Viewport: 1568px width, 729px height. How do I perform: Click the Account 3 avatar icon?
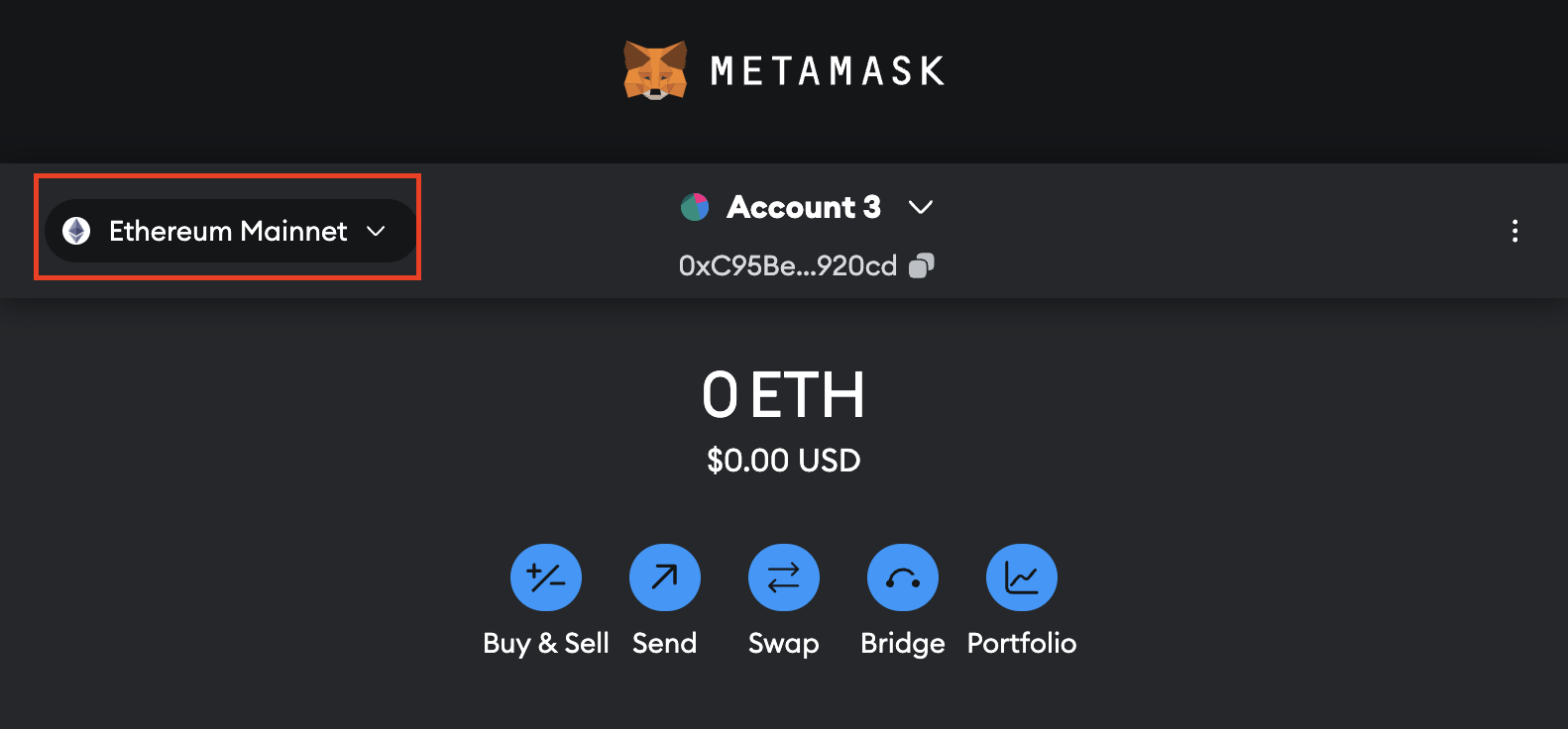pos(695,207)
